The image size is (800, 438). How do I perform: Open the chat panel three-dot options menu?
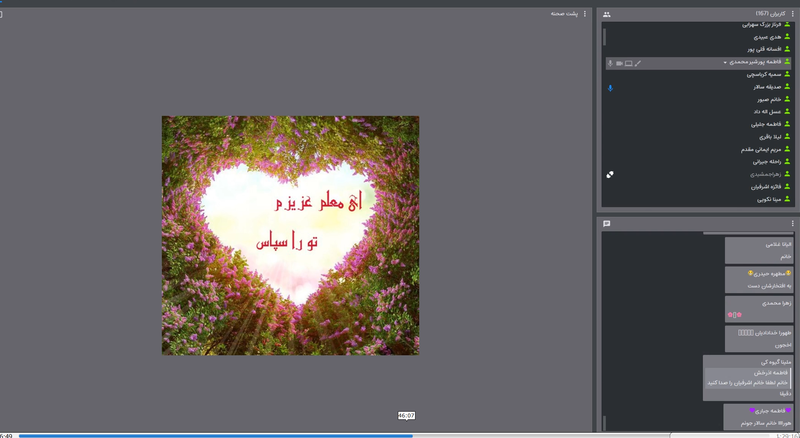(x=793, y=224)
